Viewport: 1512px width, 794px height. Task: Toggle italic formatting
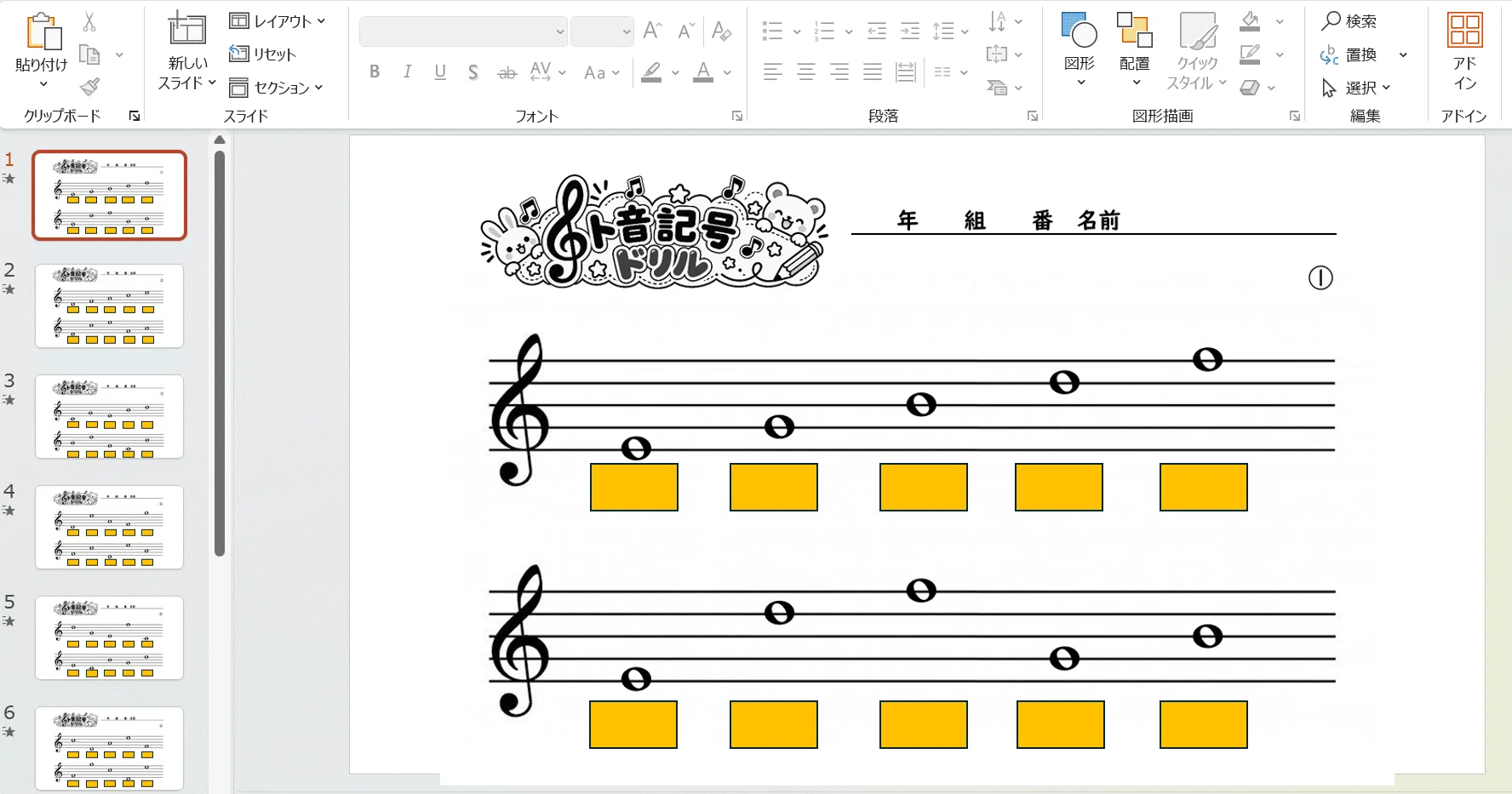(408, 72)
